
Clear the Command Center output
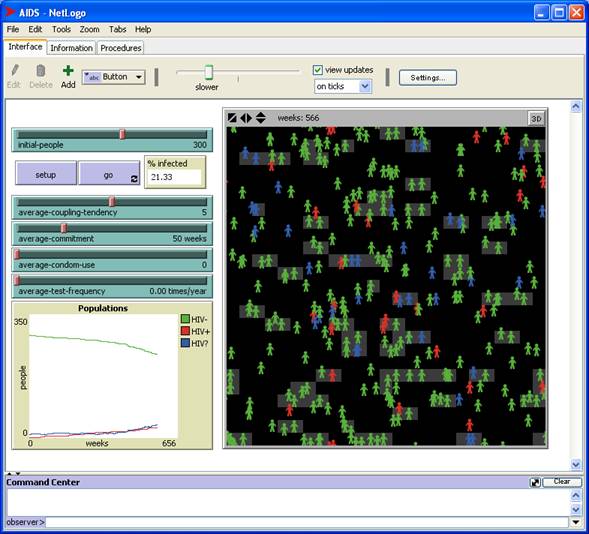562,482
